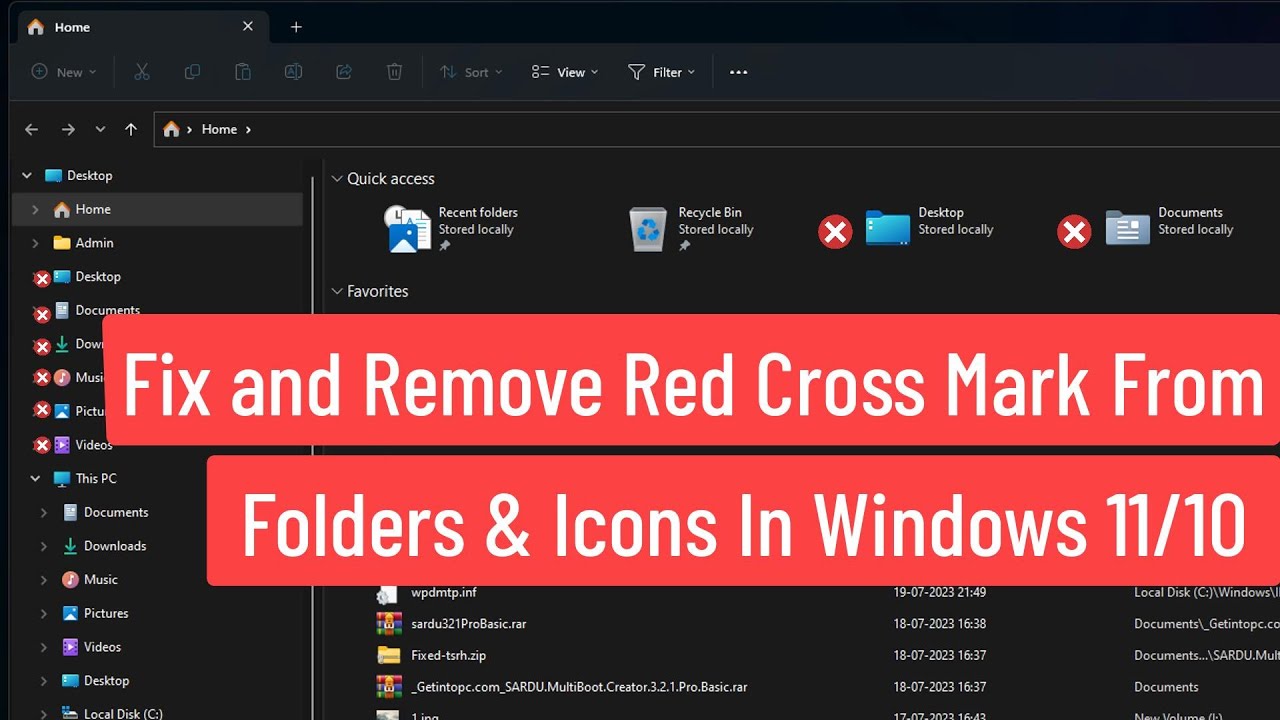Click Music icon with red cross in sidebar
Image resolution: width=1280 pixels, height=720 pixels.
pos(62,377)
